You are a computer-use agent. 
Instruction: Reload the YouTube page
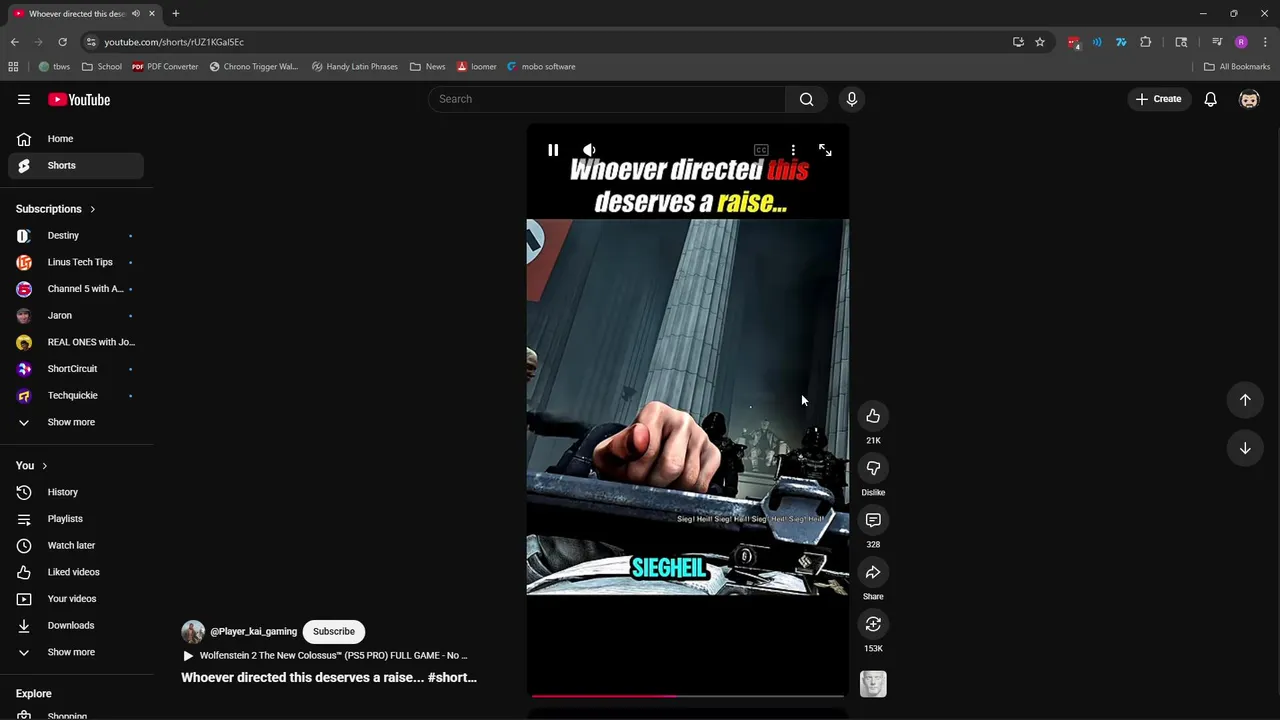(x=62, y=42)
